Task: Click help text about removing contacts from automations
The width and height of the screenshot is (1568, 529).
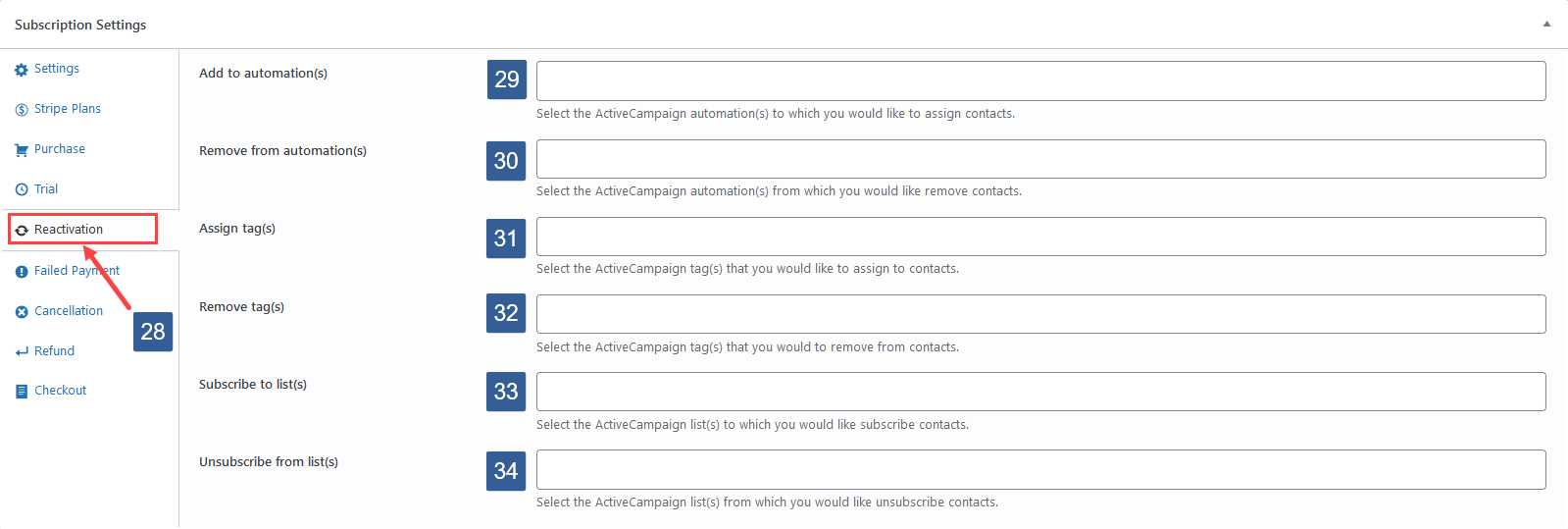Action: click(x=779, y=191)
